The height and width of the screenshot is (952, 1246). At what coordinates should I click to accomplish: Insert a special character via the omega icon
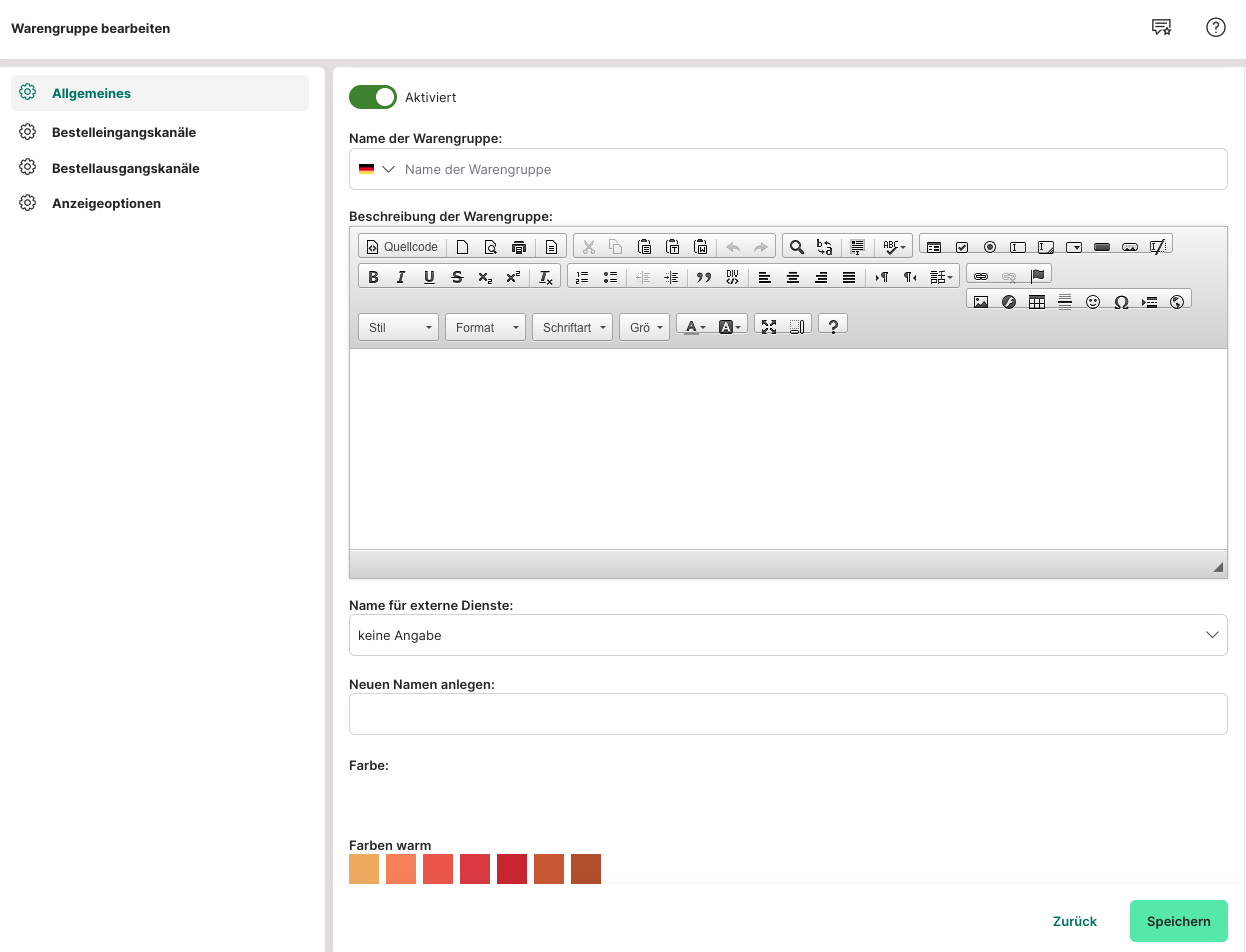click(x=1121, y=302)
